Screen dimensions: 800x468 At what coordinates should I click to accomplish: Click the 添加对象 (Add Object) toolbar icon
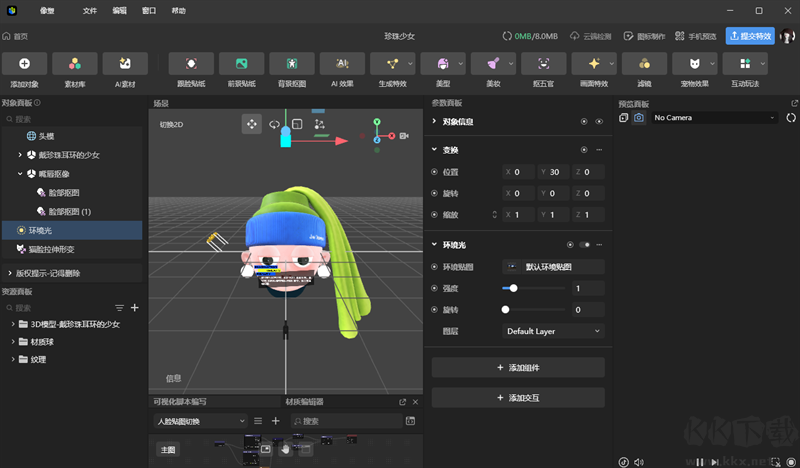24,64
